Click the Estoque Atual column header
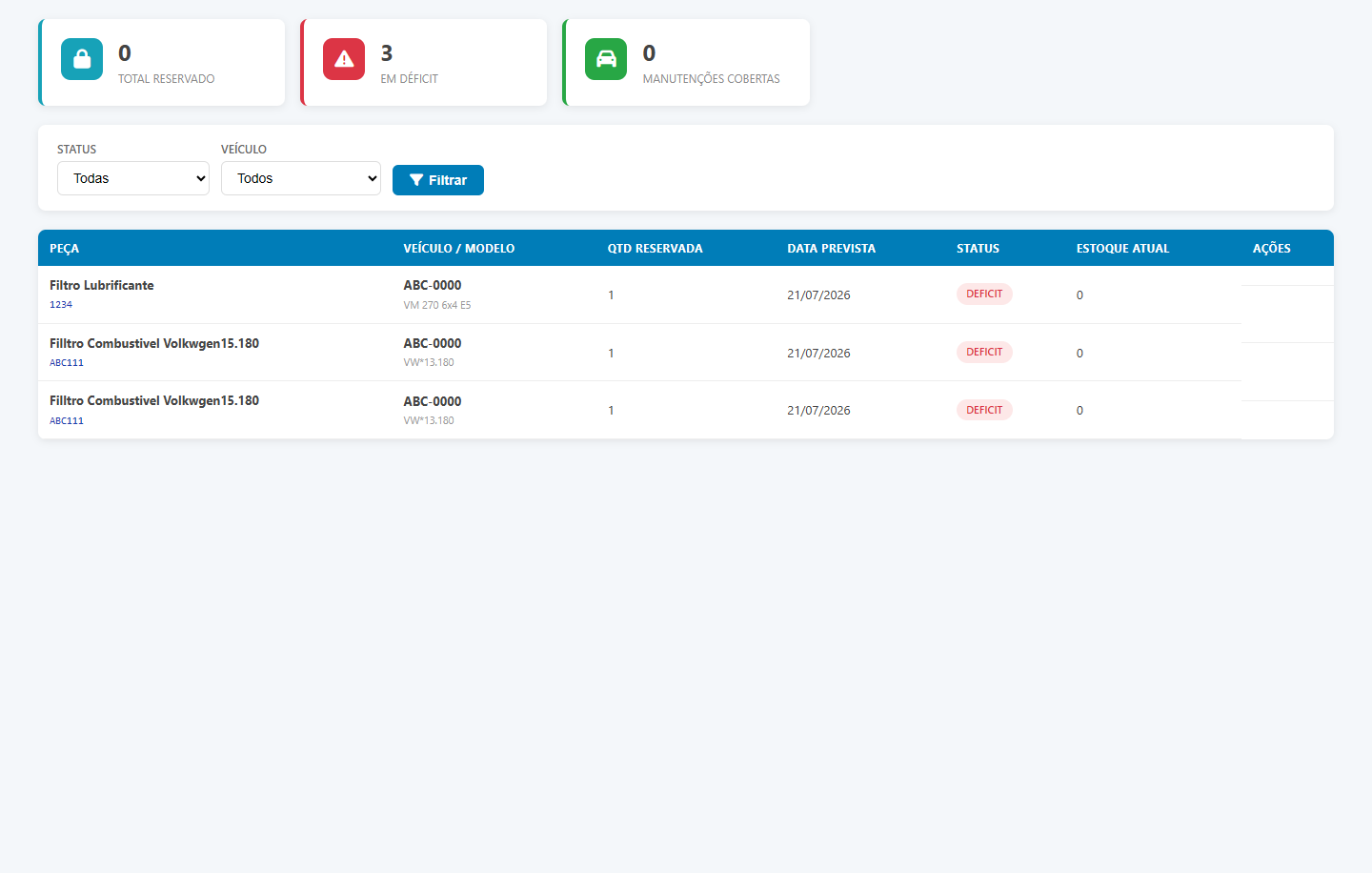 tap(1122, 248)
